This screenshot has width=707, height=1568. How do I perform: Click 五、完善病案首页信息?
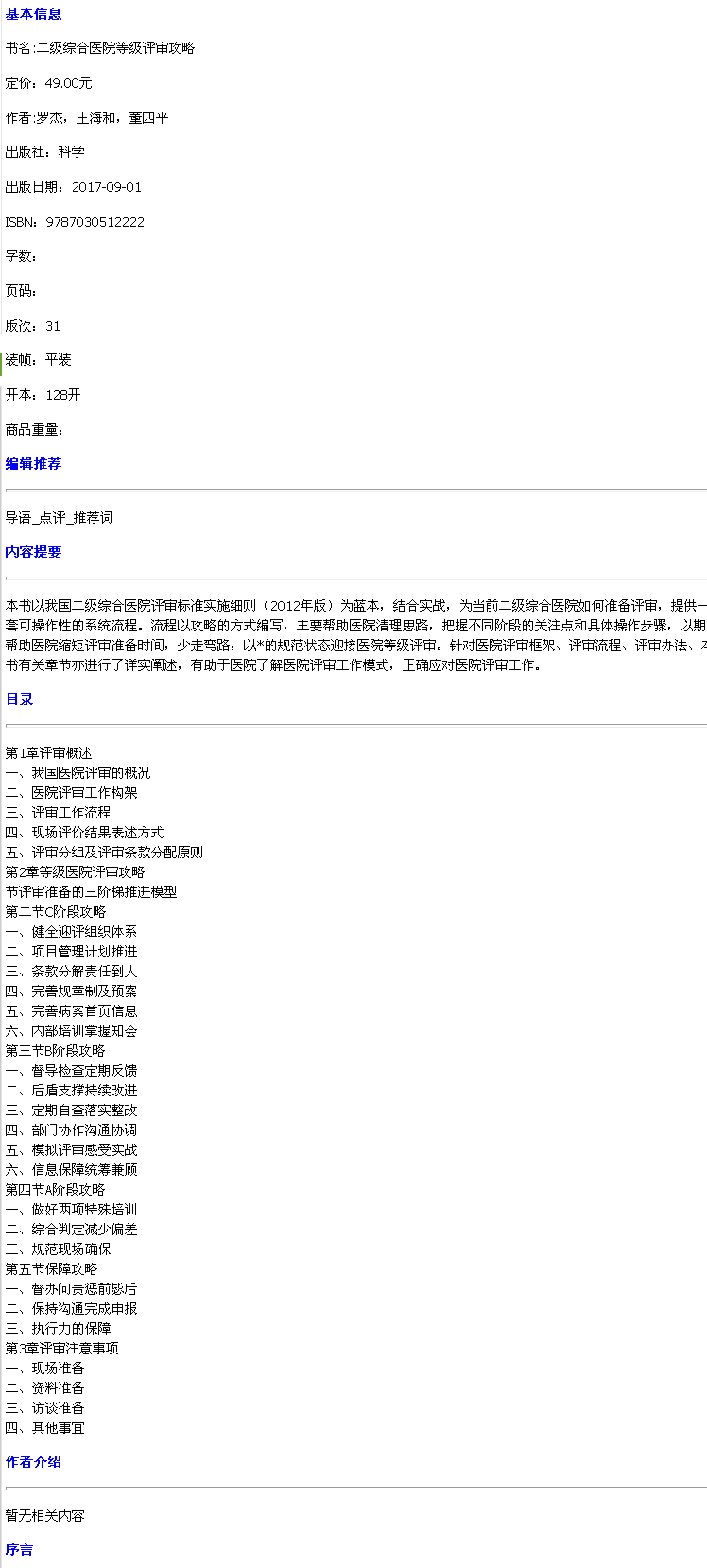[x=72, y=1011]
